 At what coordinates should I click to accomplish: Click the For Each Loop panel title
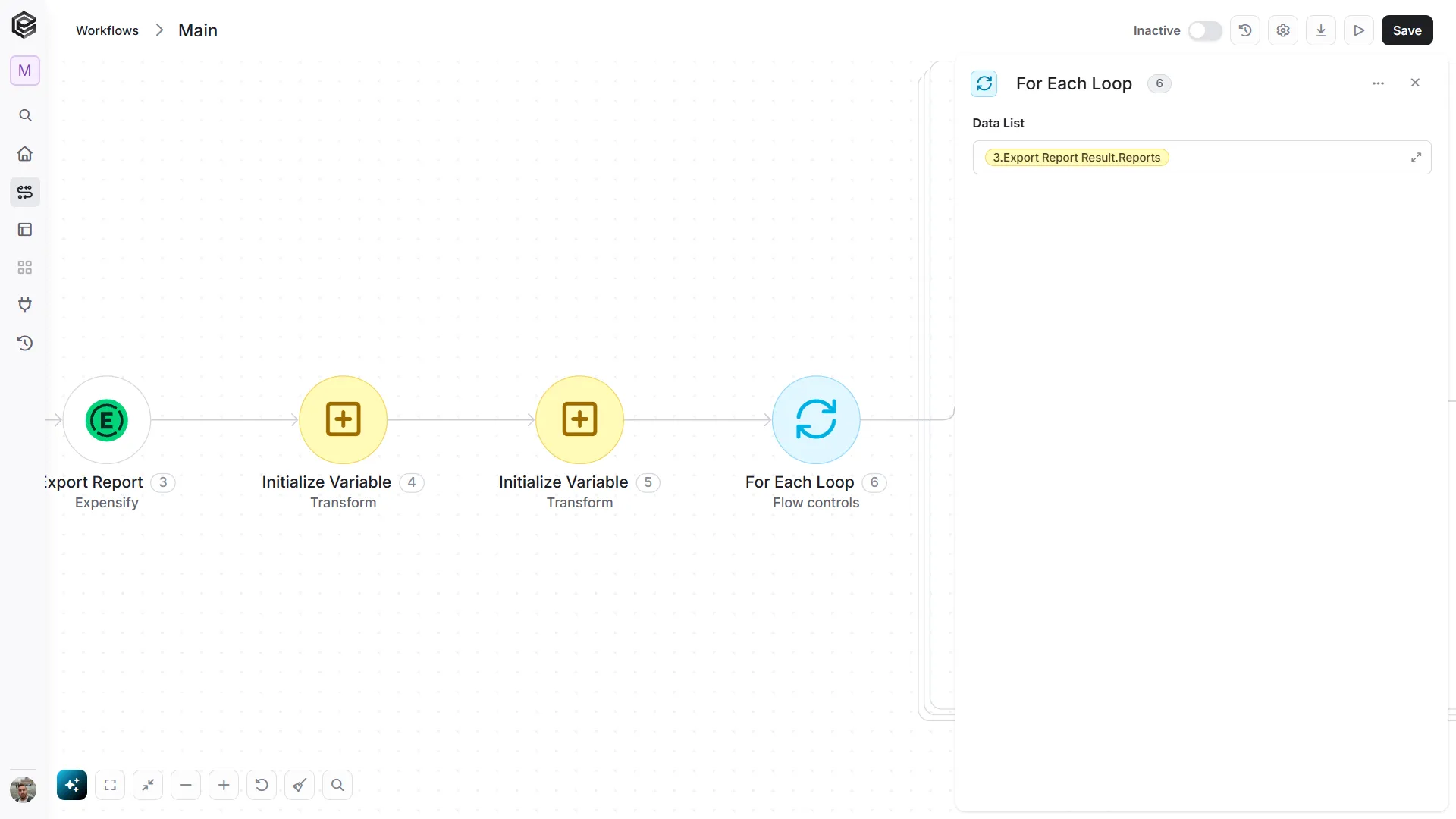[x=1074, y=83]
